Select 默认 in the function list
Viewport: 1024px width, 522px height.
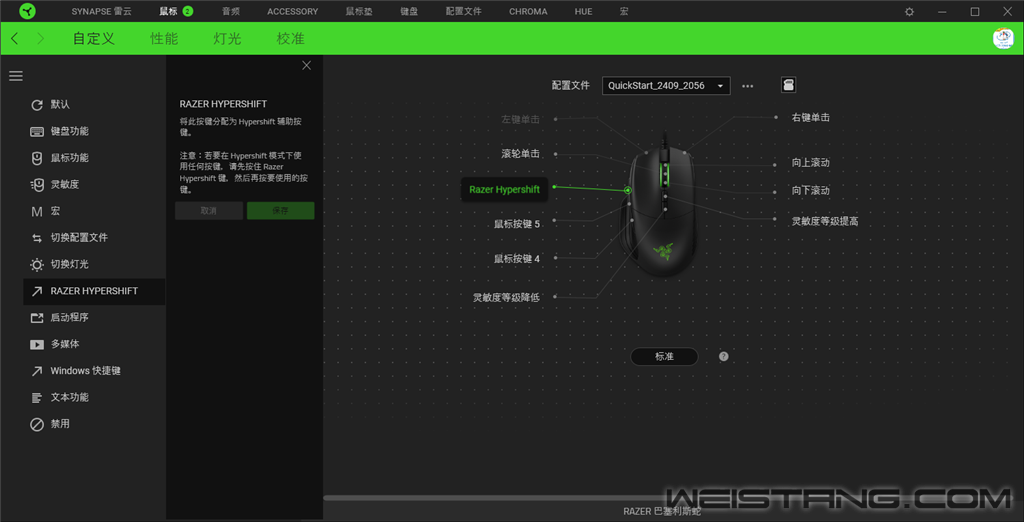click(x=94, y=105)
